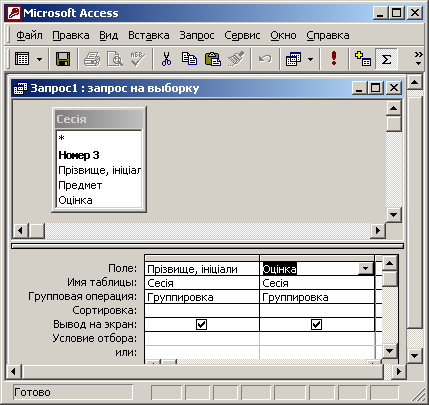Click the Print toolbar icon
This screenshot has width=429, height=405.
(92, 59)
